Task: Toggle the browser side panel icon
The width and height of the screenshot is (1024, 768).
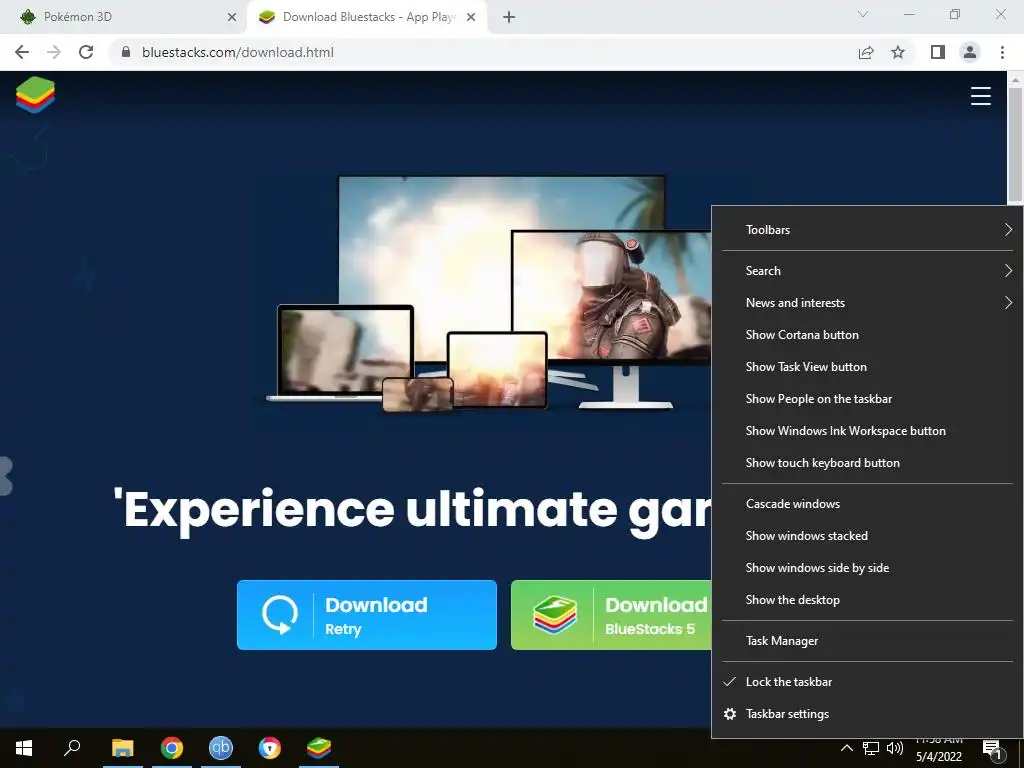Action: [x=938, y=52]
